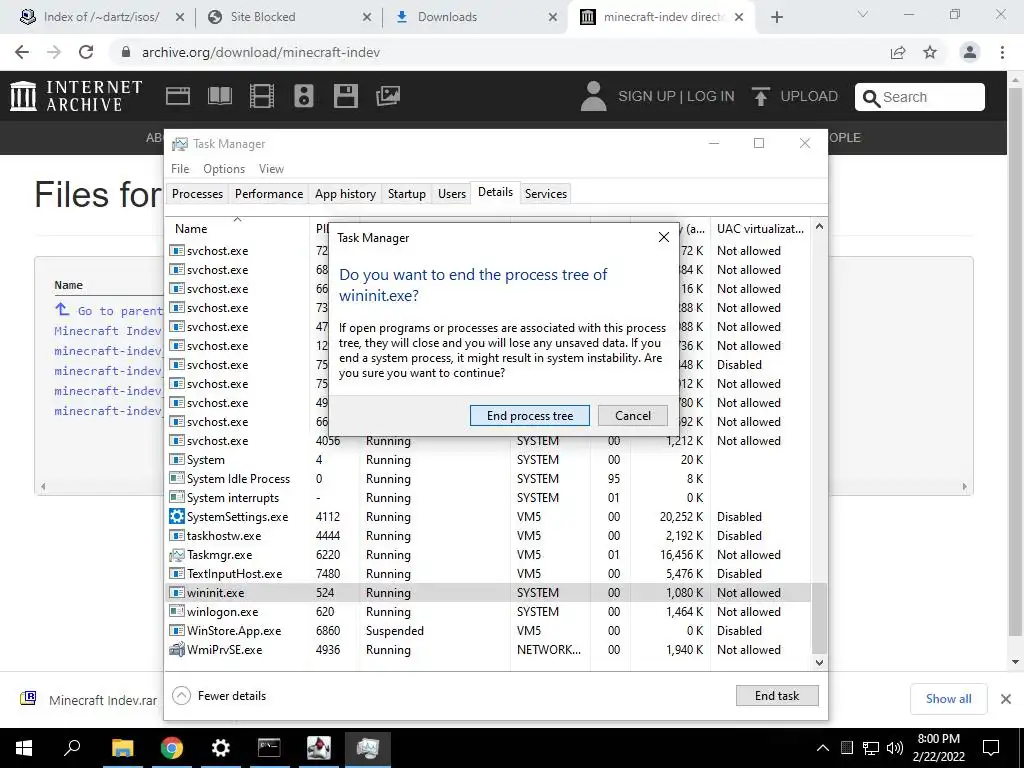Go back with Chrome back arrow
This screenshot has height=768, width=1024.
(x=22, y=52)
